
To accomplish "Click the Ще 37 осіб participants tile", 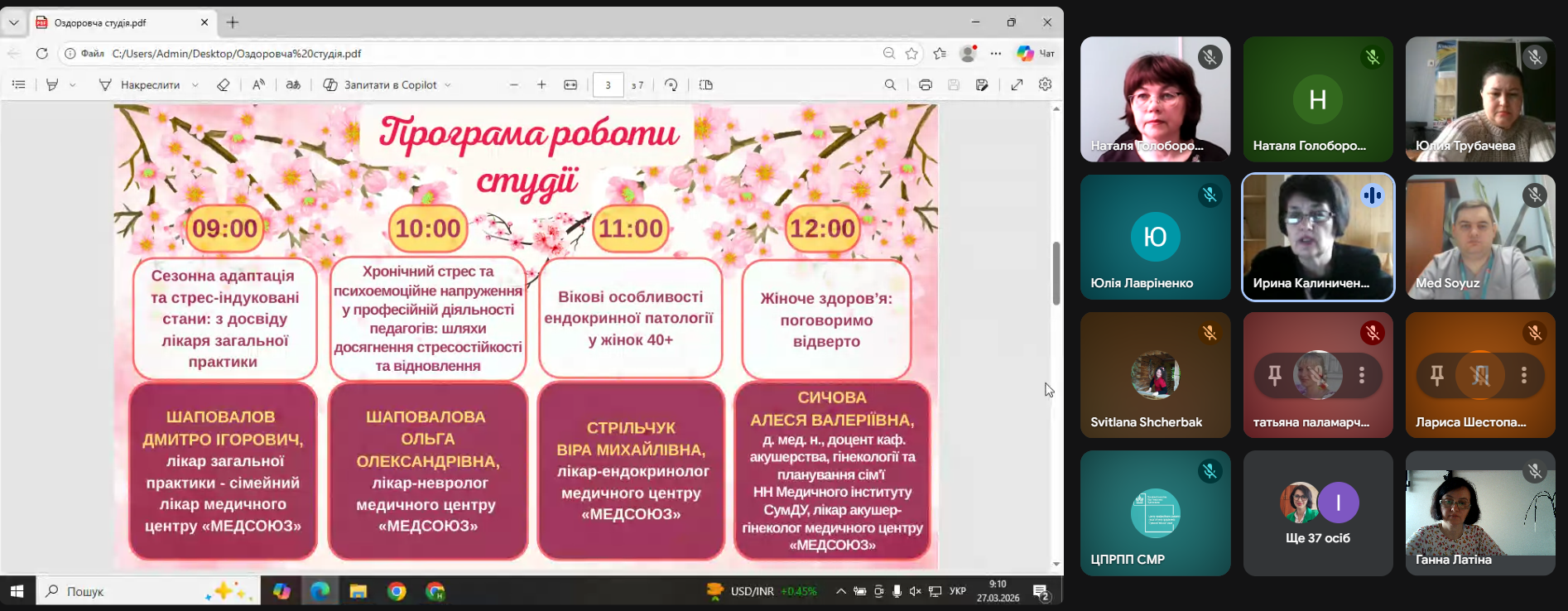I will pyautogui.click(x=1317, y=512).
